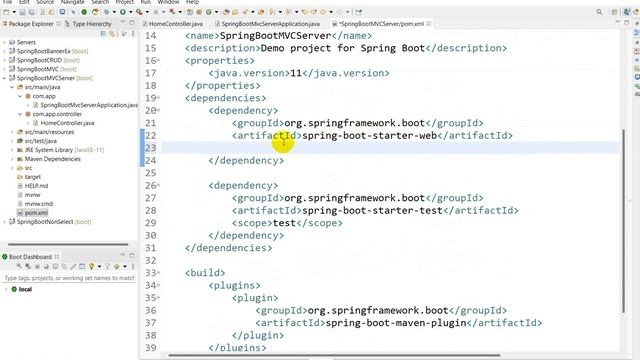Expand the Servers project node

coord(4,42)
